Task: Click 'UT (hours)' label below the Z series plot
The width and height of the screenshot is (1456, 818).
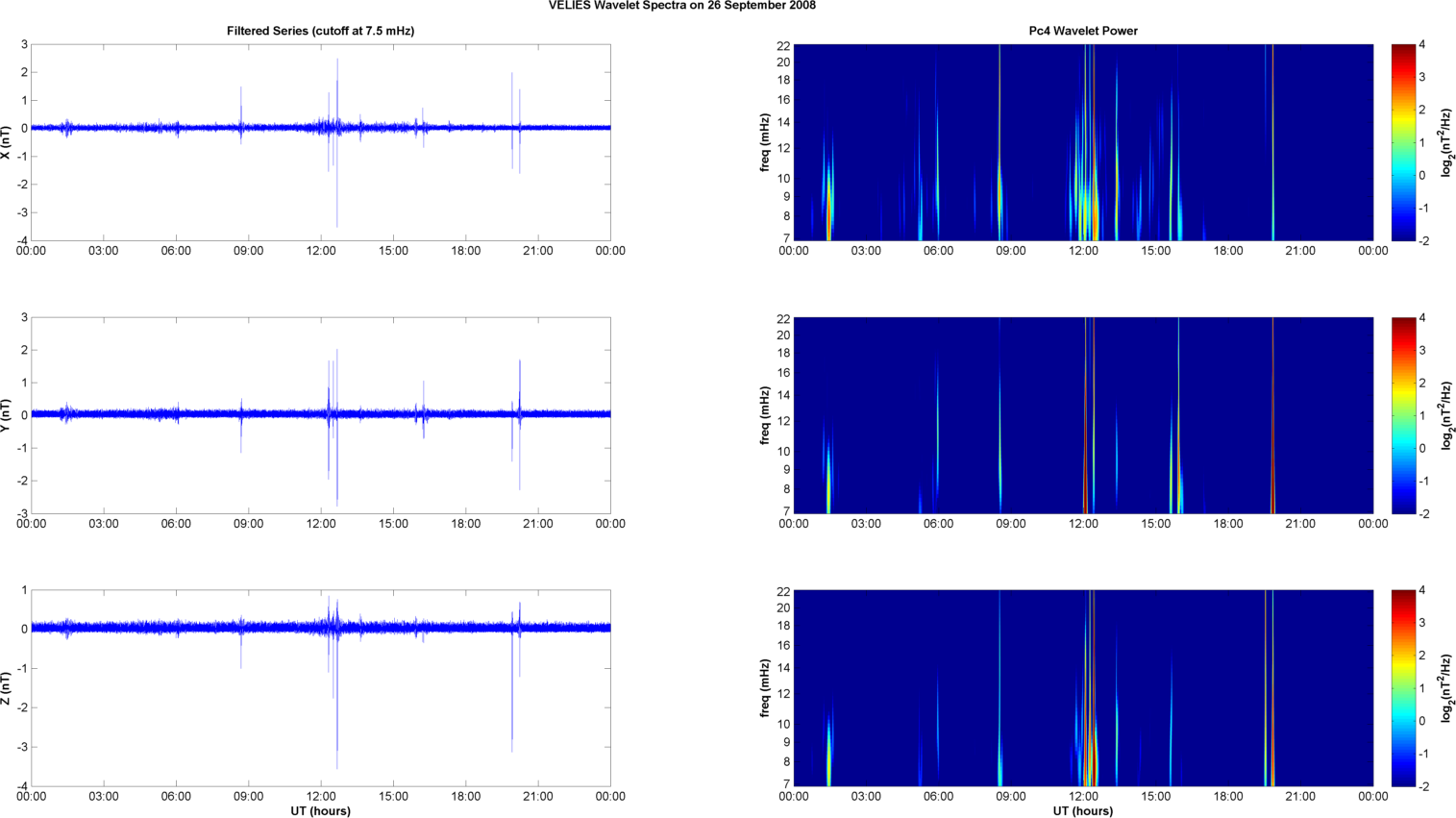Action: pos(320,811)
